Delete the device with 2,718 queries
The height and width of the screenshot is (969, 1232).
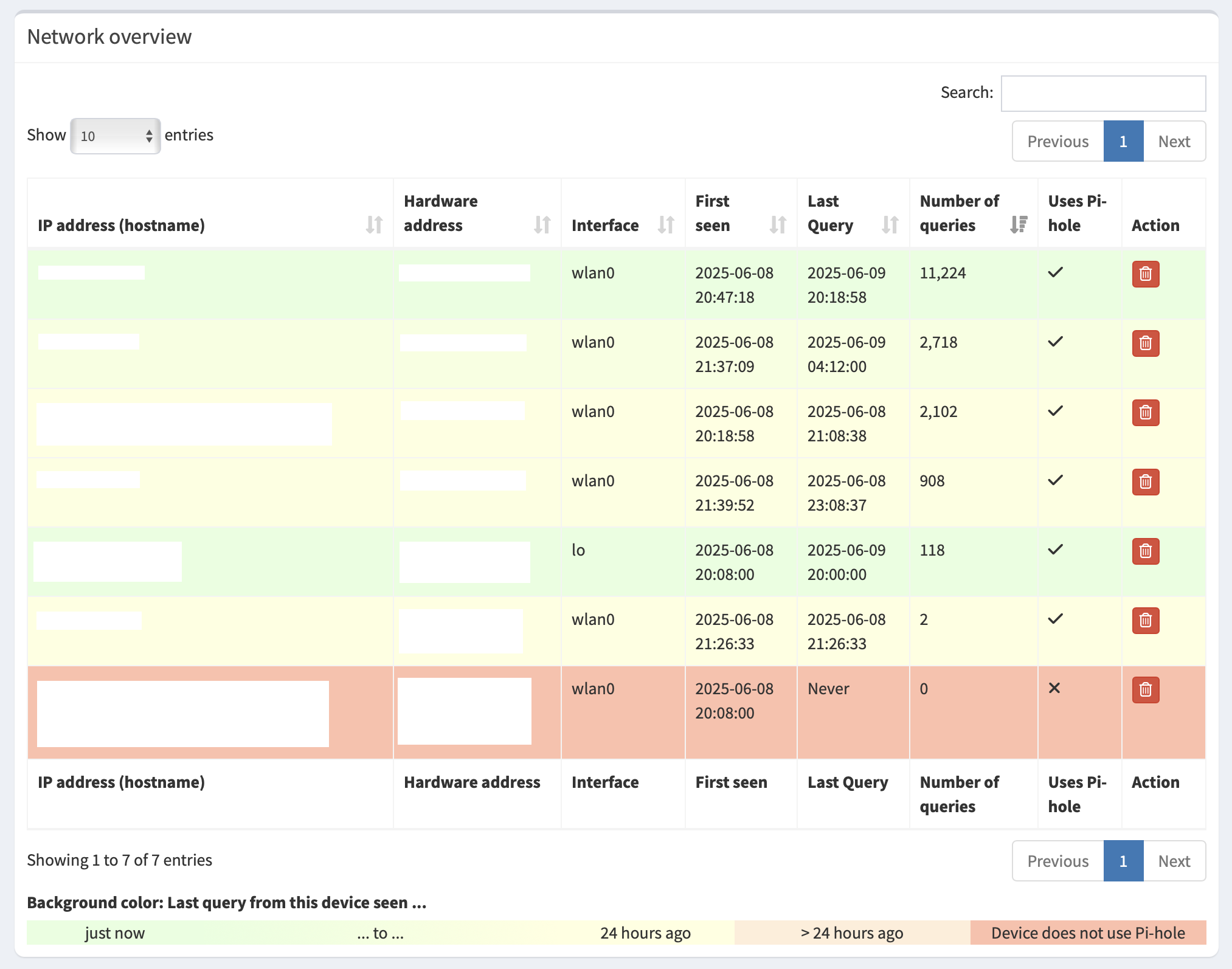click(1145, 343)
